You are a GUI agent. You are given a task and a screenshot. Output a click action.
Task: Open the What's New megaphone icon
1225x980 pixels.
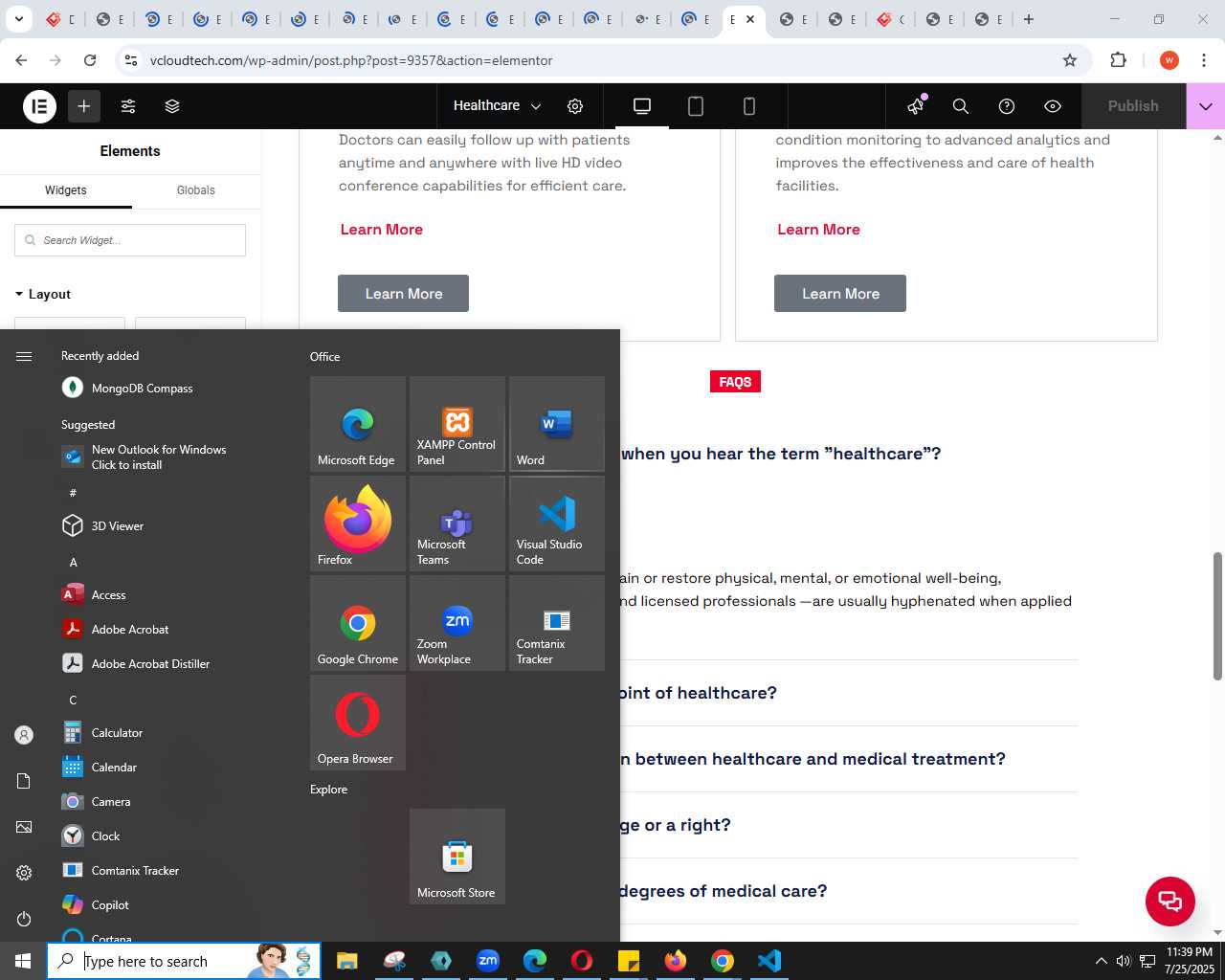tap(916, 106)
